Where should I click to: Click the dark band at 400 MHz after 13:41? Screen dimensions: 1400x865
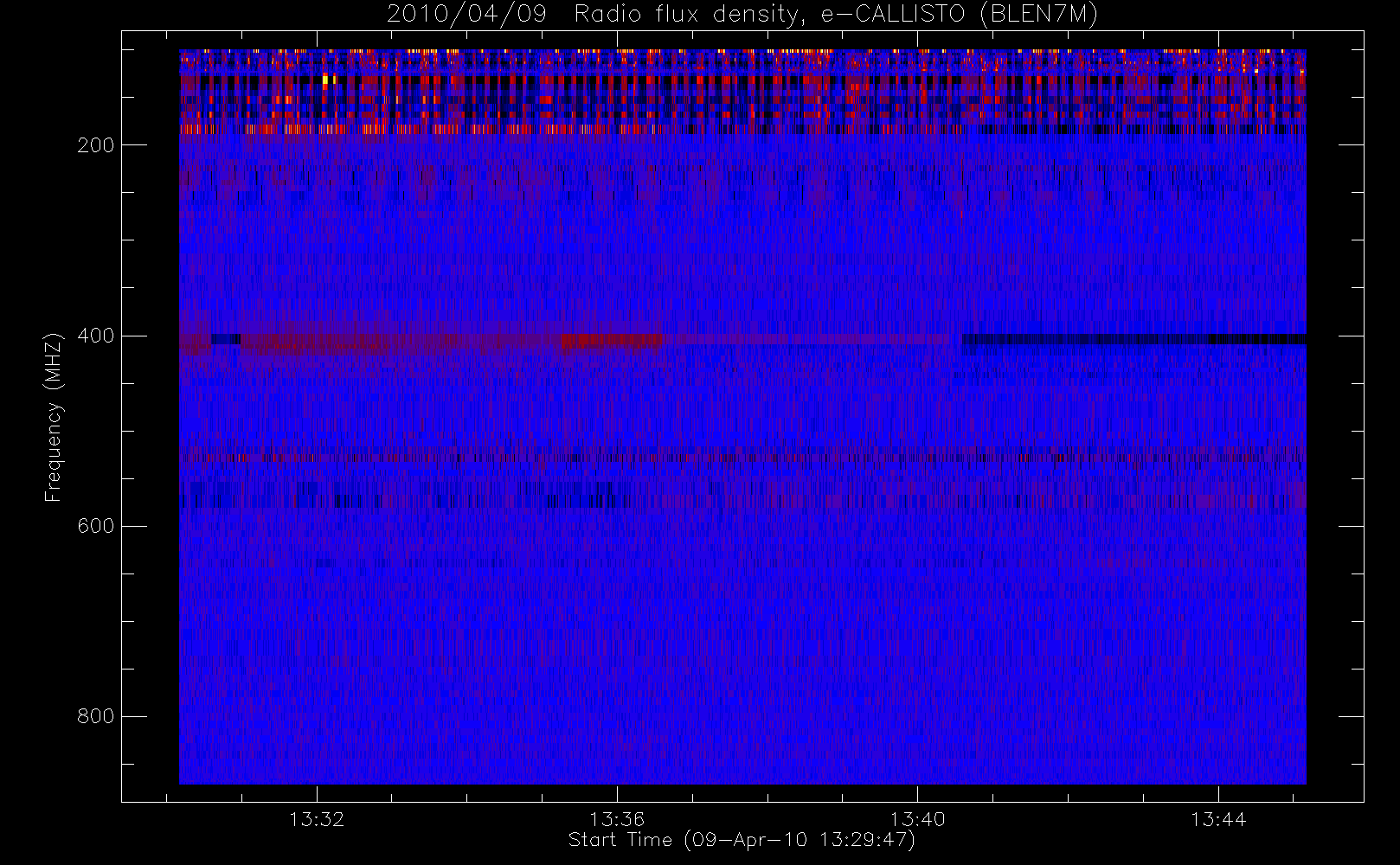(x=1133, y=339)
